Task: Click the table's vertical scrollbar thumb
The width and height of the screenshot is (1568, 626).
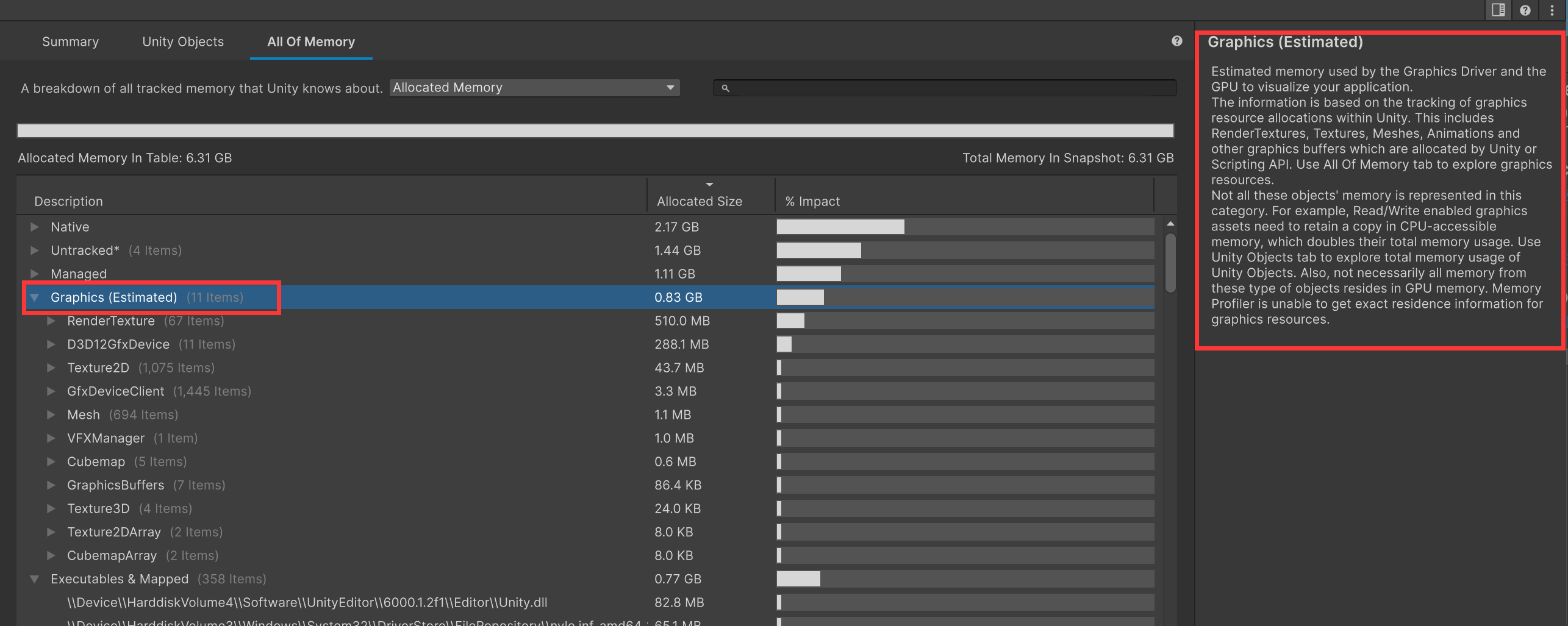Action: 1170,262
